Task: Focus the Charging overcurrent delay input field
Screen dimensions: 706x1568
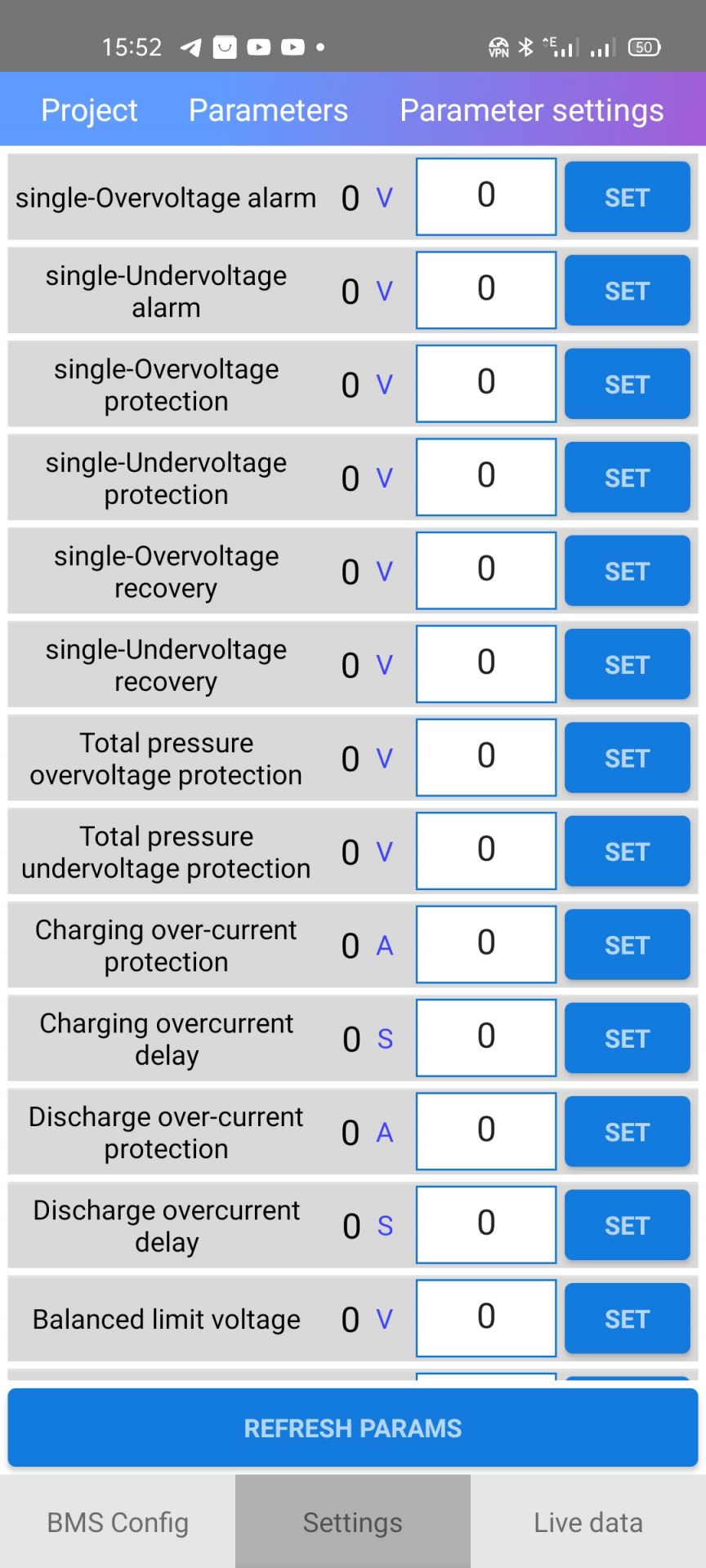Action: (x=486, y=1037)
